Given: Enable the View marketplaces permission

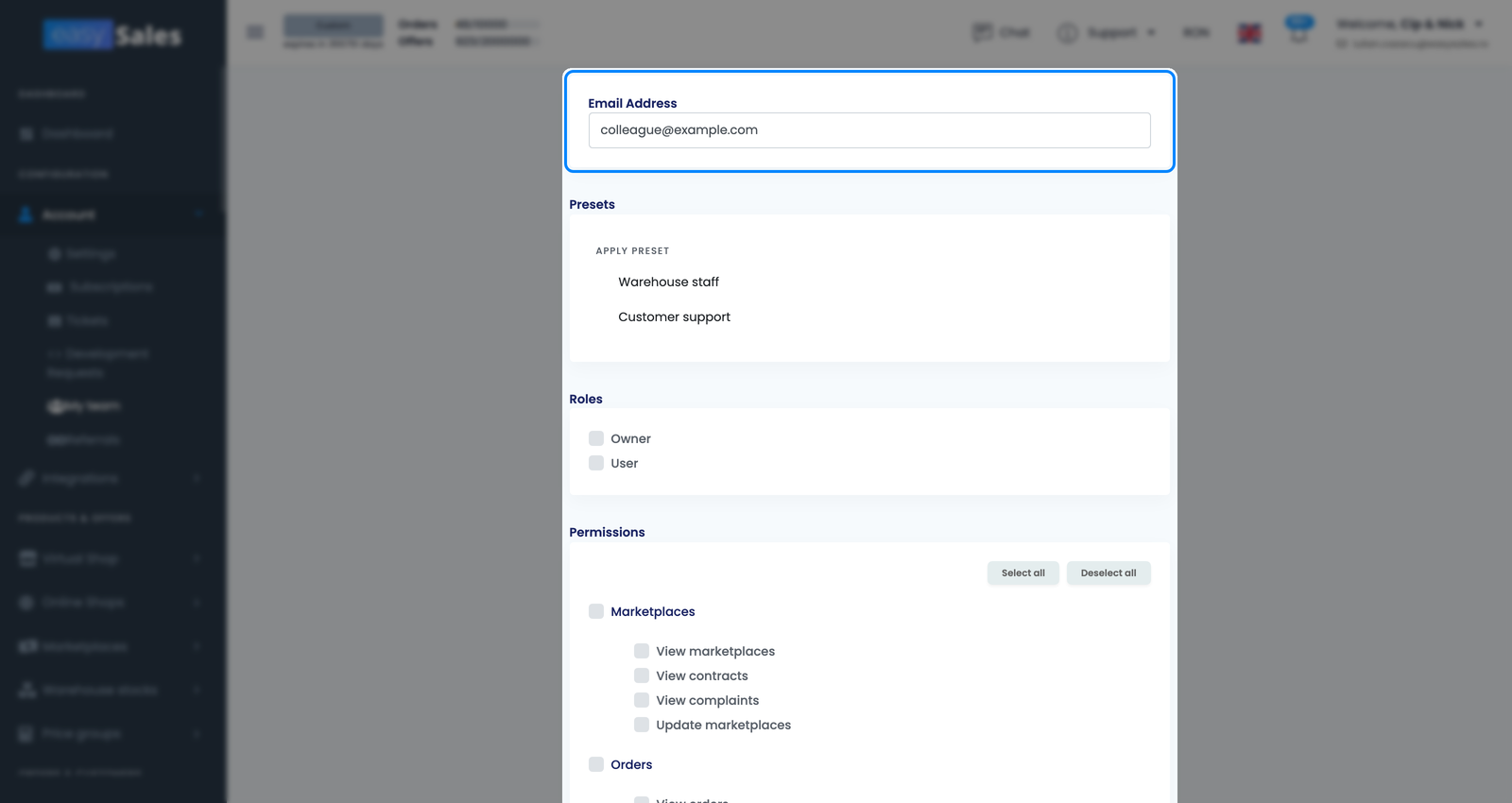Looking at the screenshot, I should pyautogui.click(x=642, y=651).
